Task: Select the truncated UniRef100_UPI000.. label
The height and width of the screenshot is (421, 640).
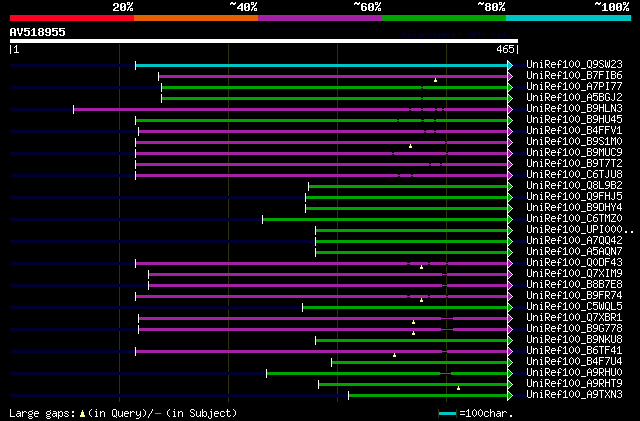Action: 580,229
